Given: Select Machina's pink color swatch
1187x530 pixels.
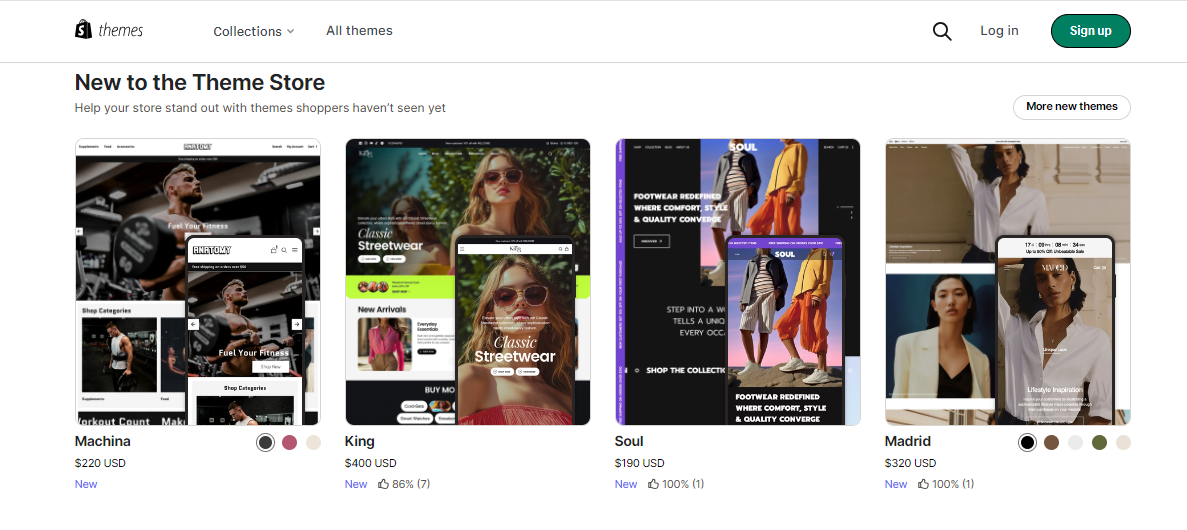Looking at the screenshot, I should (289, 443).
